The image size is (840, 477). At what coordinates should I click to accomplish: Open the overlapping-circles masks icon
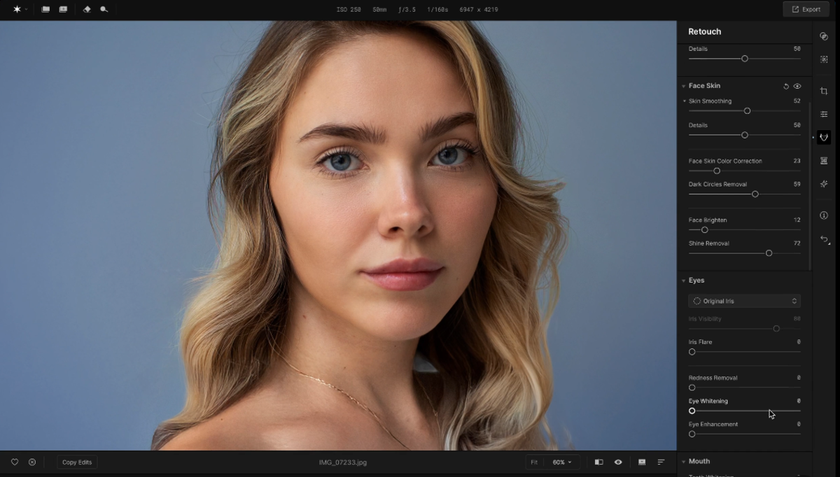[x=824, y=36]
